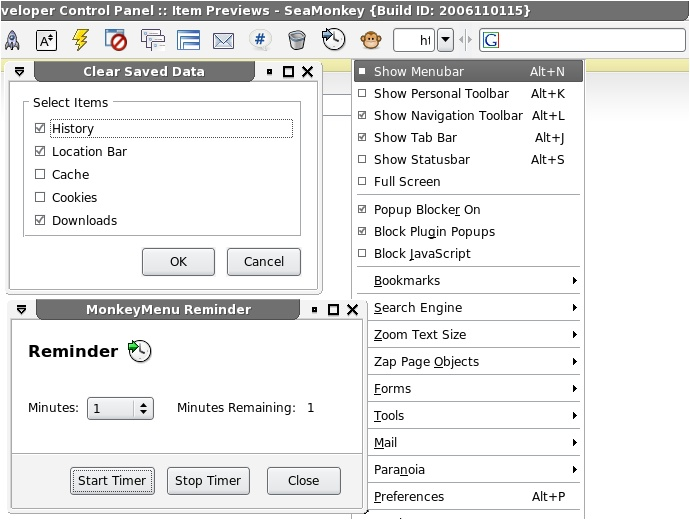Click the popup blocker prohibited-window icon
The image size is (690, 520).
point(116,40)
